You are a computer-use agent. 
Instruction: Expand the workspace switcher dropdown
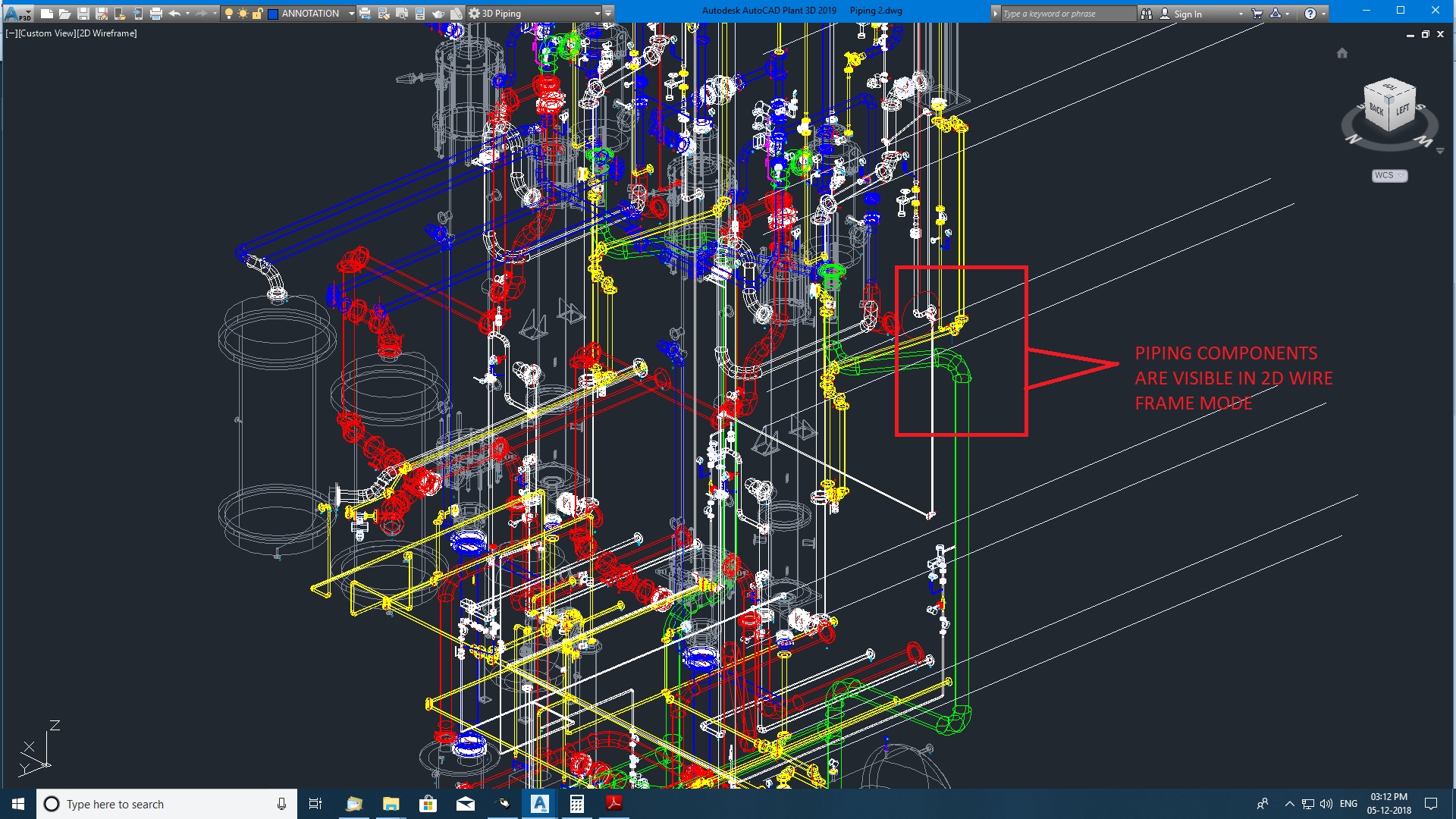596,13
